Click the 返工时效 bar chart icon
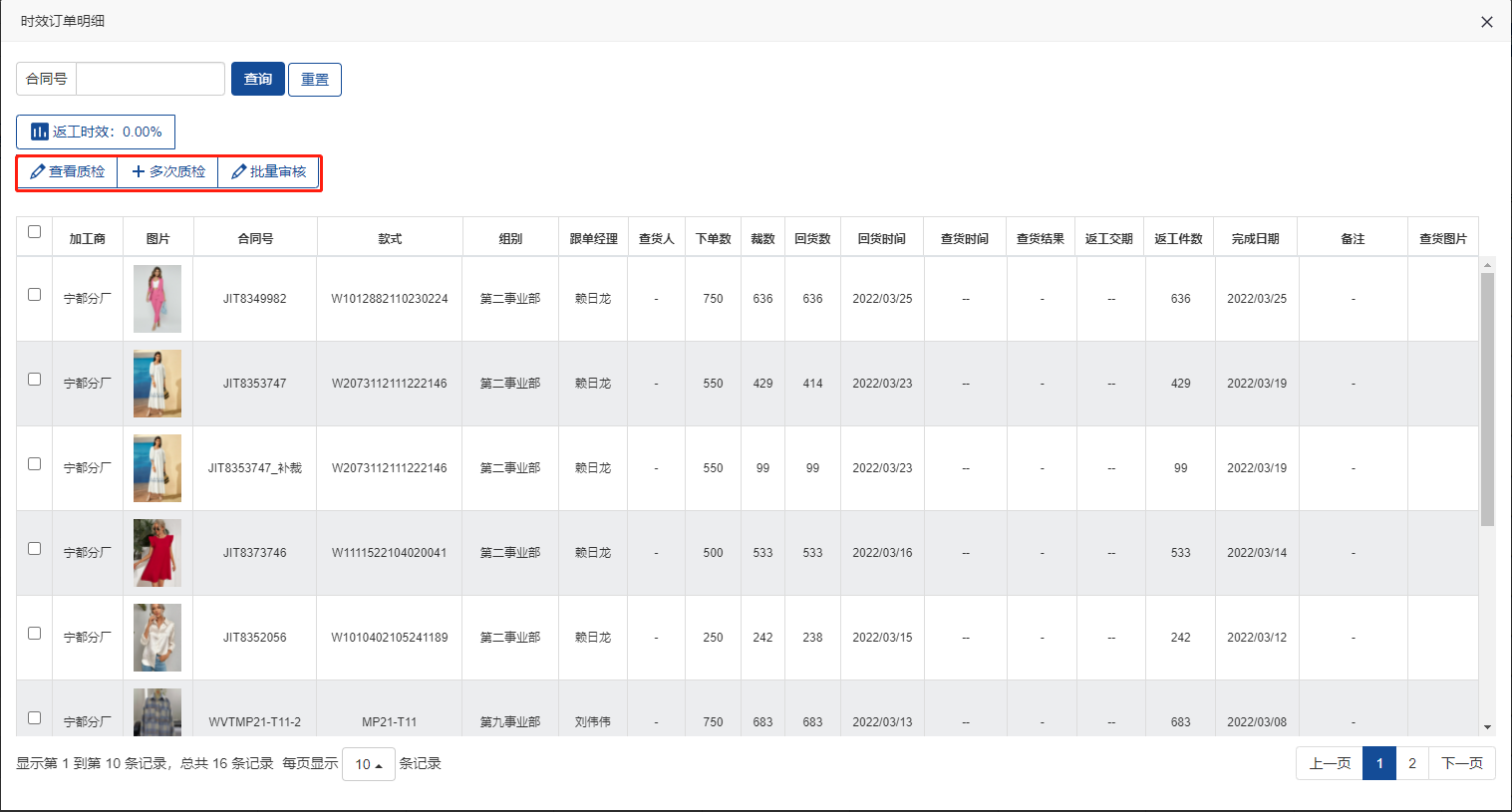Viewport: 1512px width, 812px height. [40, 132]
